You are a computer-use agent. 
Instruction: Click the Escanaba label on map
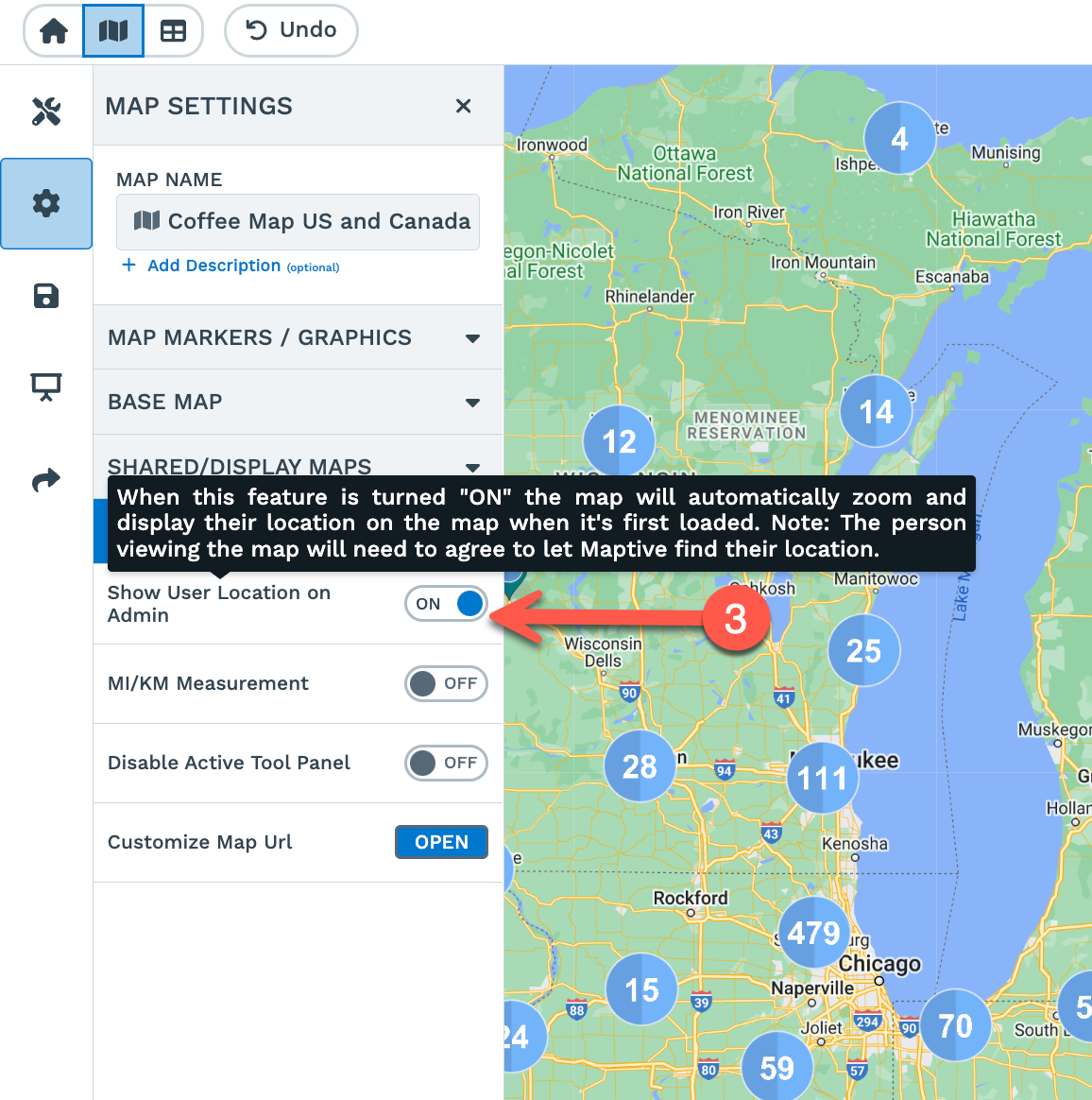pos(952,277)
